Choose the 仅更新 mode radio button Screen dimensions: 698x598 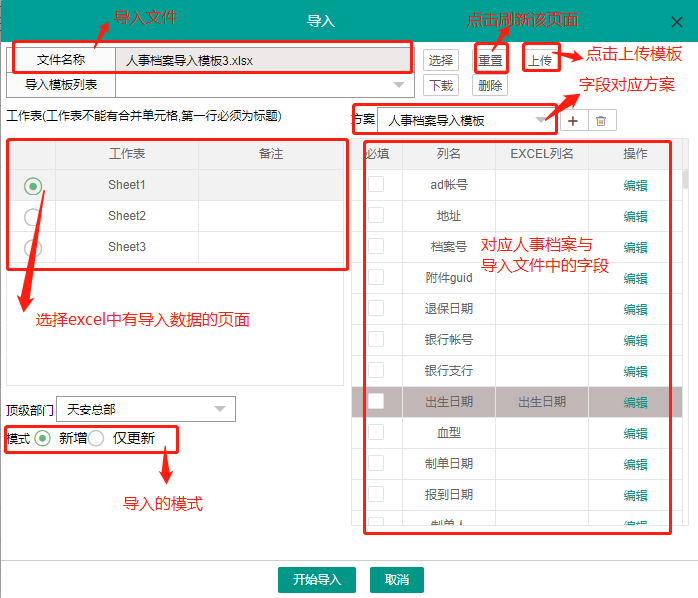click(x=96, y=438)
